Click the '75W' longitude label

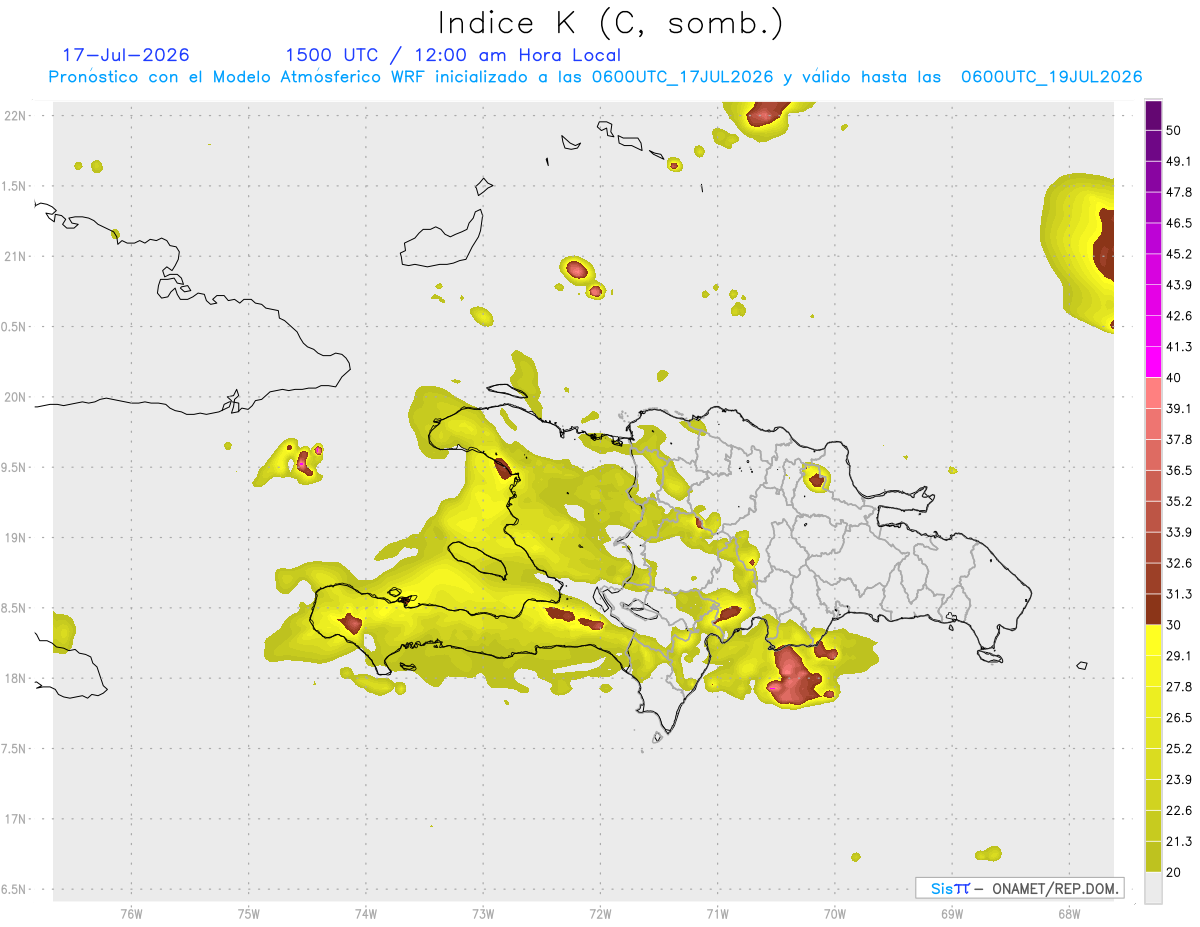249,914
